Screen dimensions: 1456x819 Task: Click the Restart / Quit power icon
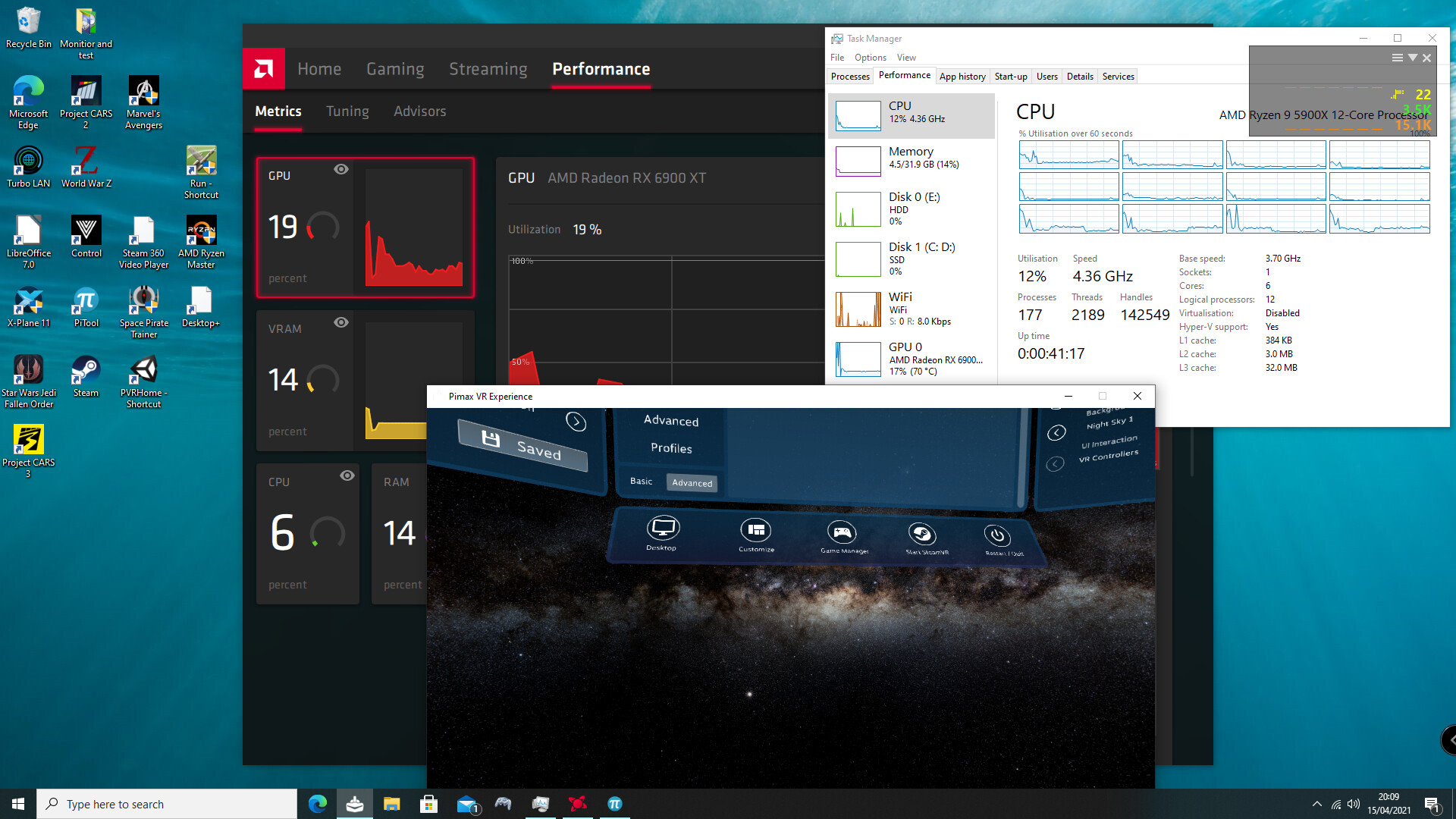998,539
